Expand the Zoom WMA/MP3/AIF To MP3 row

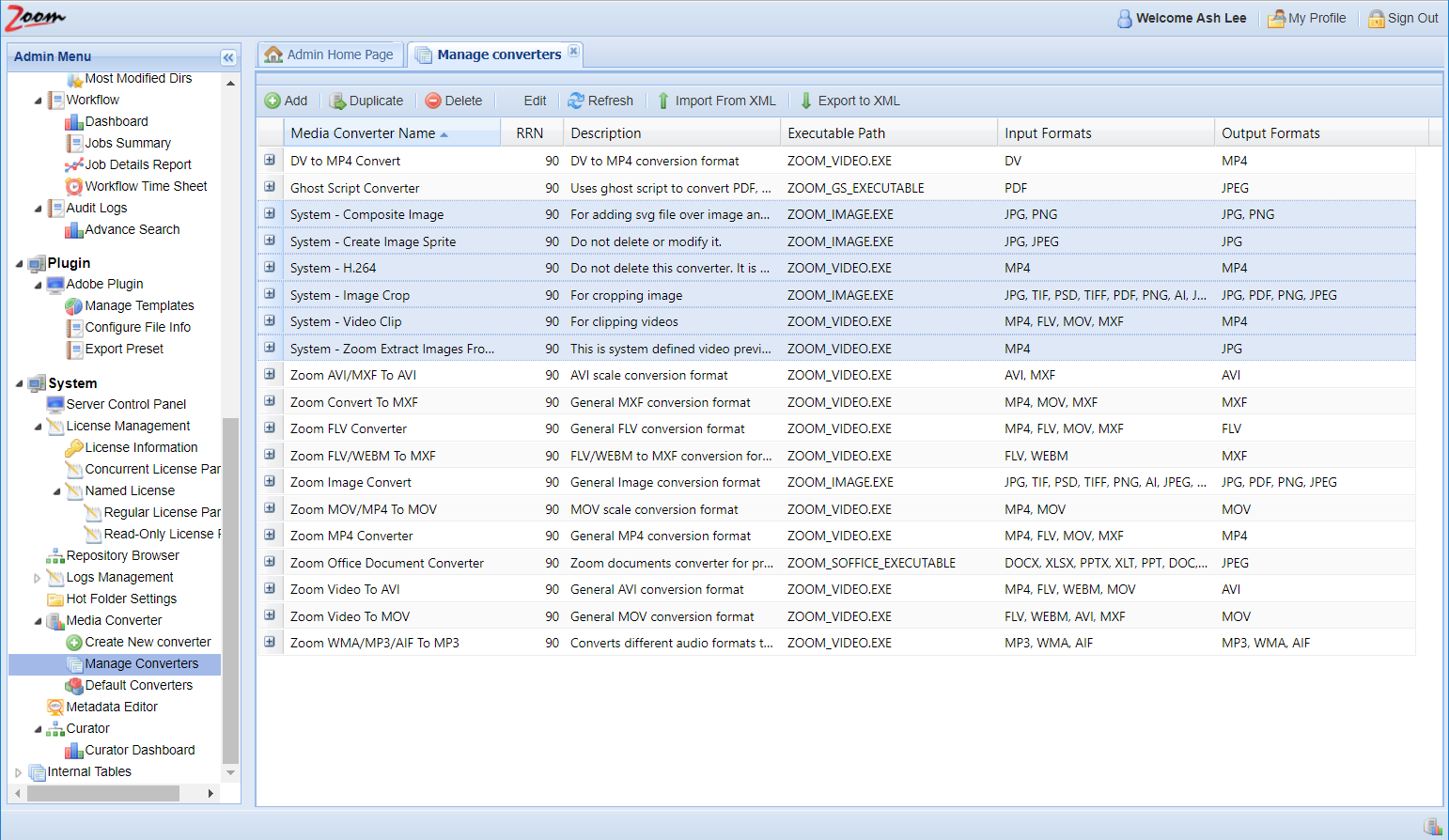[x=270, y=643]
